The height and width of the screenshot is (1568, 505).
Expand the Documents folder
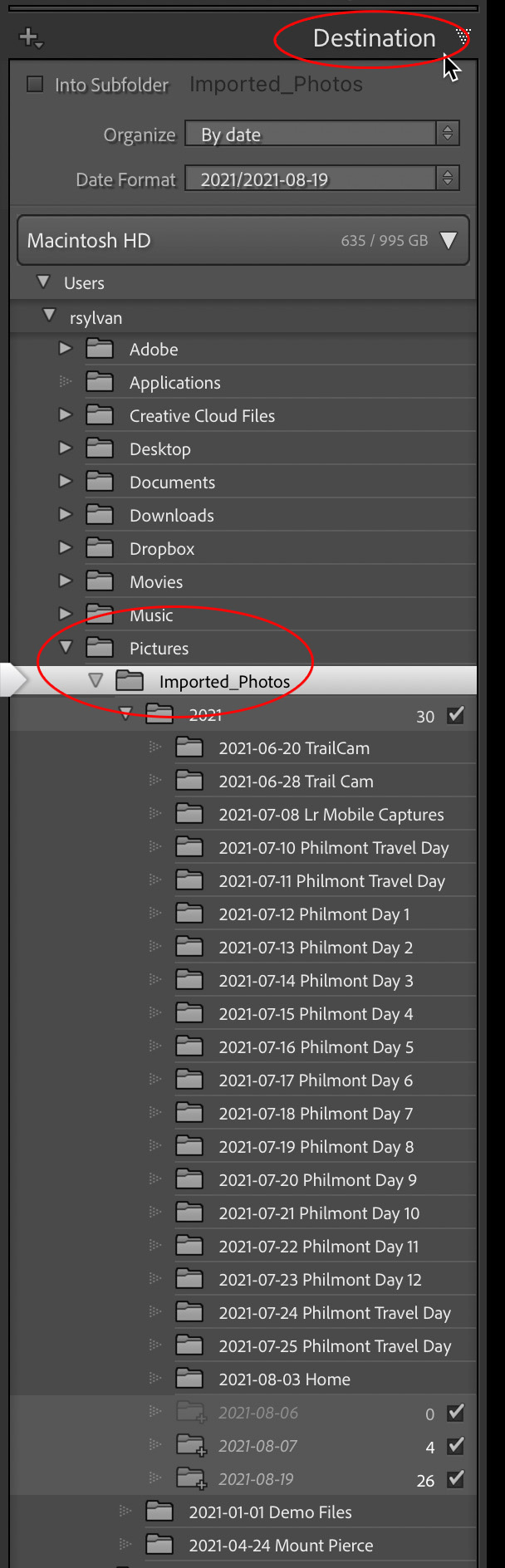coord(65,482)
